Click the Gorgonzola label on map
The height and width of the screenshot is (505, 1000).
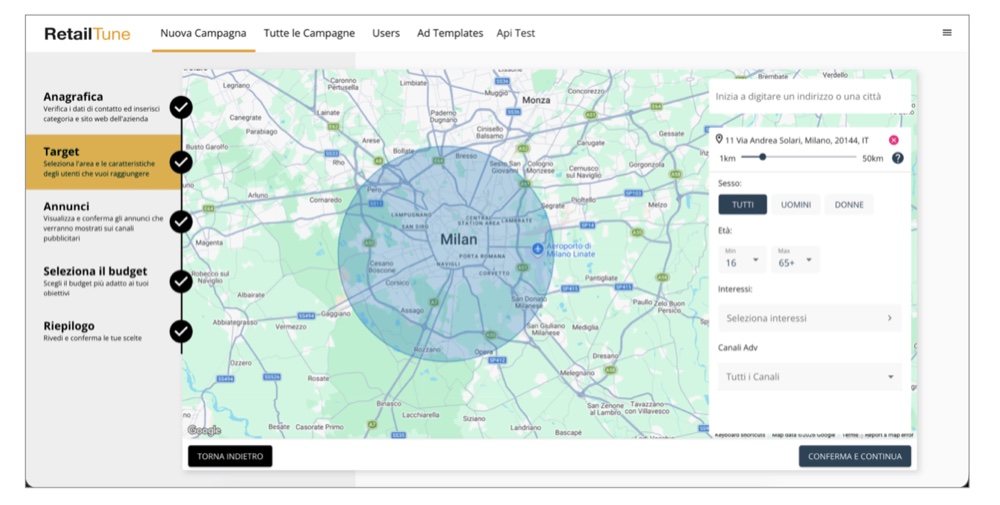coord(646,165)
